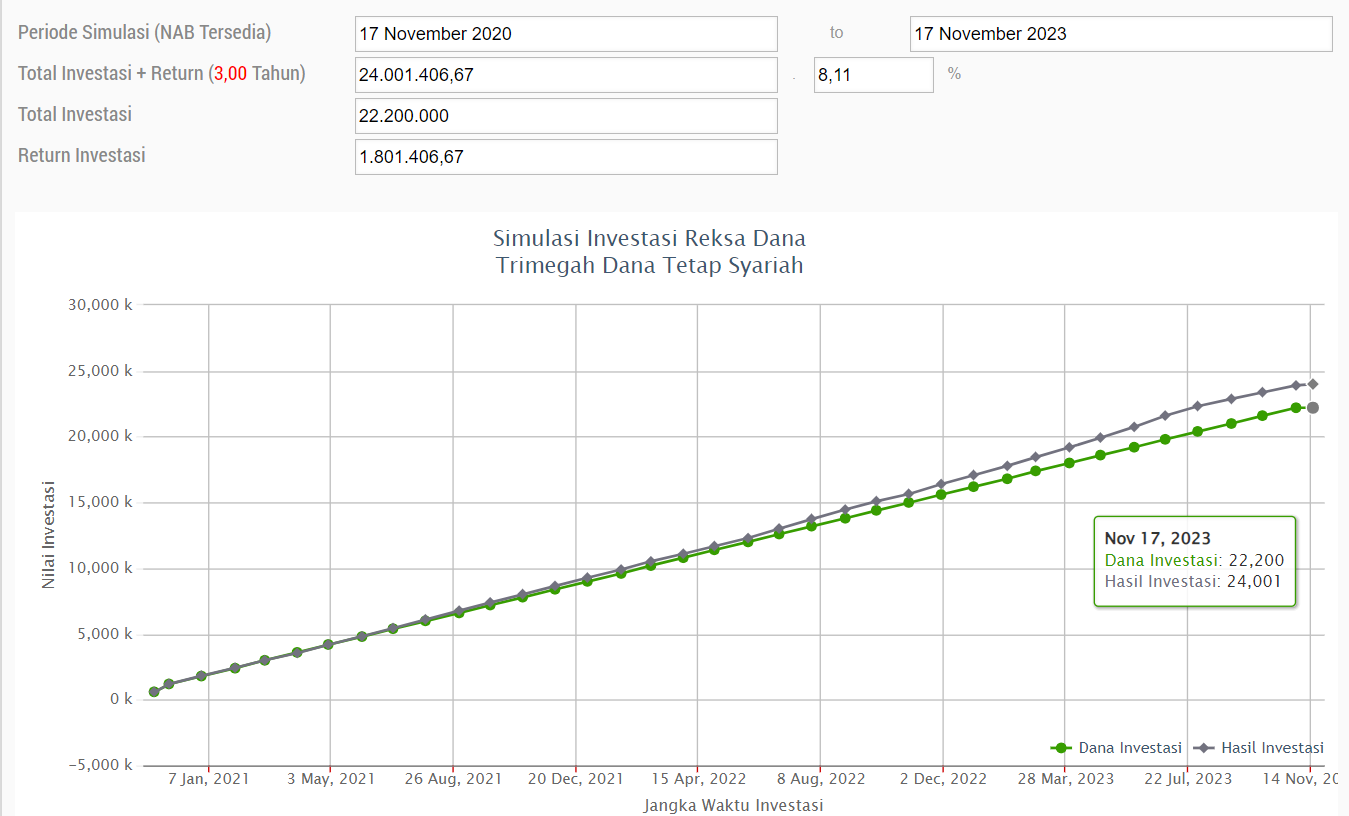Click the 'Total Investasi + Return' label
Viewport: 1349px width, 816px height.
pyautogui.click(x=162, y=73)
